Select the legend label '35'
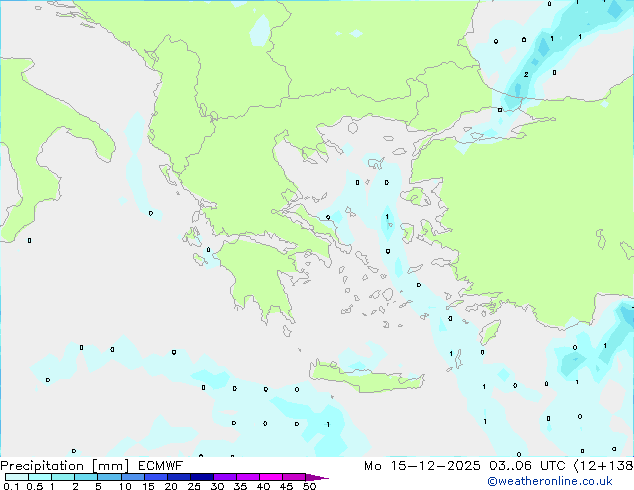634x490 pixels. (240, 486)
